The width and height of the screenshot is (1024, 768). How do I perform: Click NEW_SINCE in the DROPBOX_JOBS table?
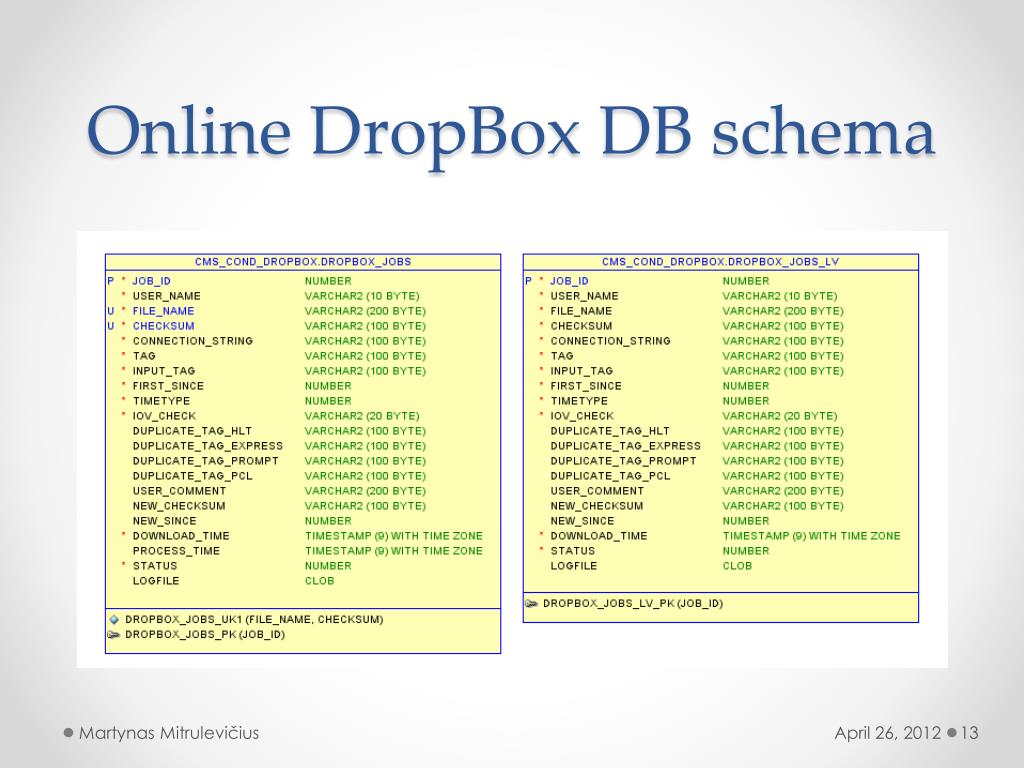(165, 521)
